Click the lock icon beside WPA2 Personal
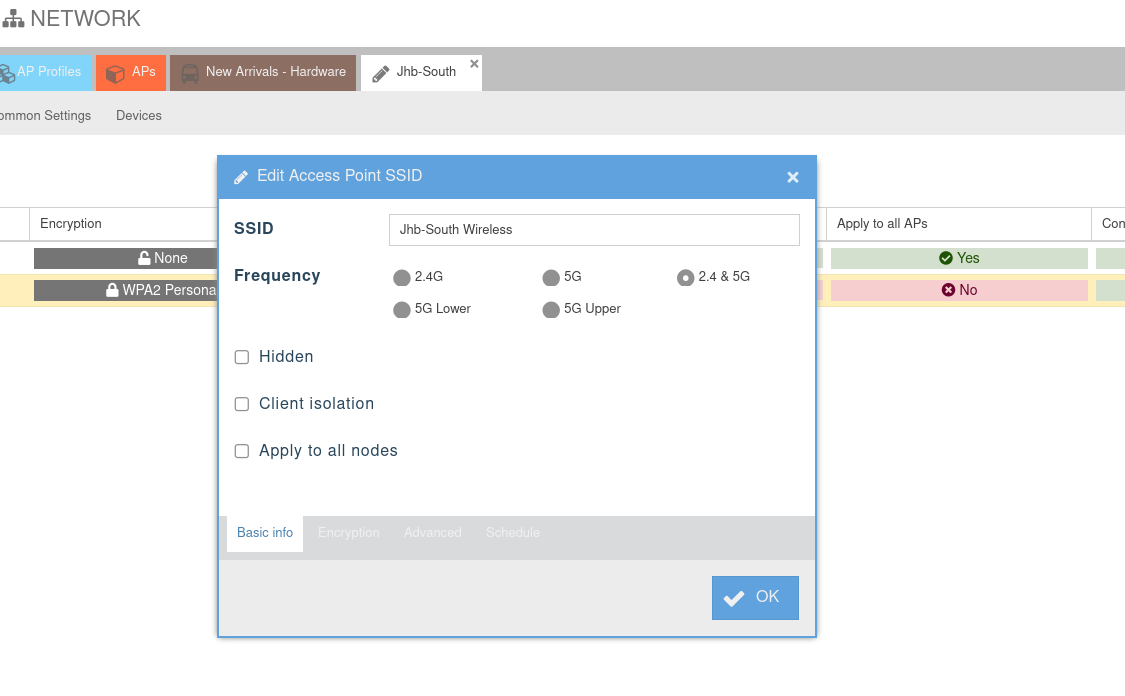The height and width of the screenshot is (696, 1125). [x=113, y=290]
